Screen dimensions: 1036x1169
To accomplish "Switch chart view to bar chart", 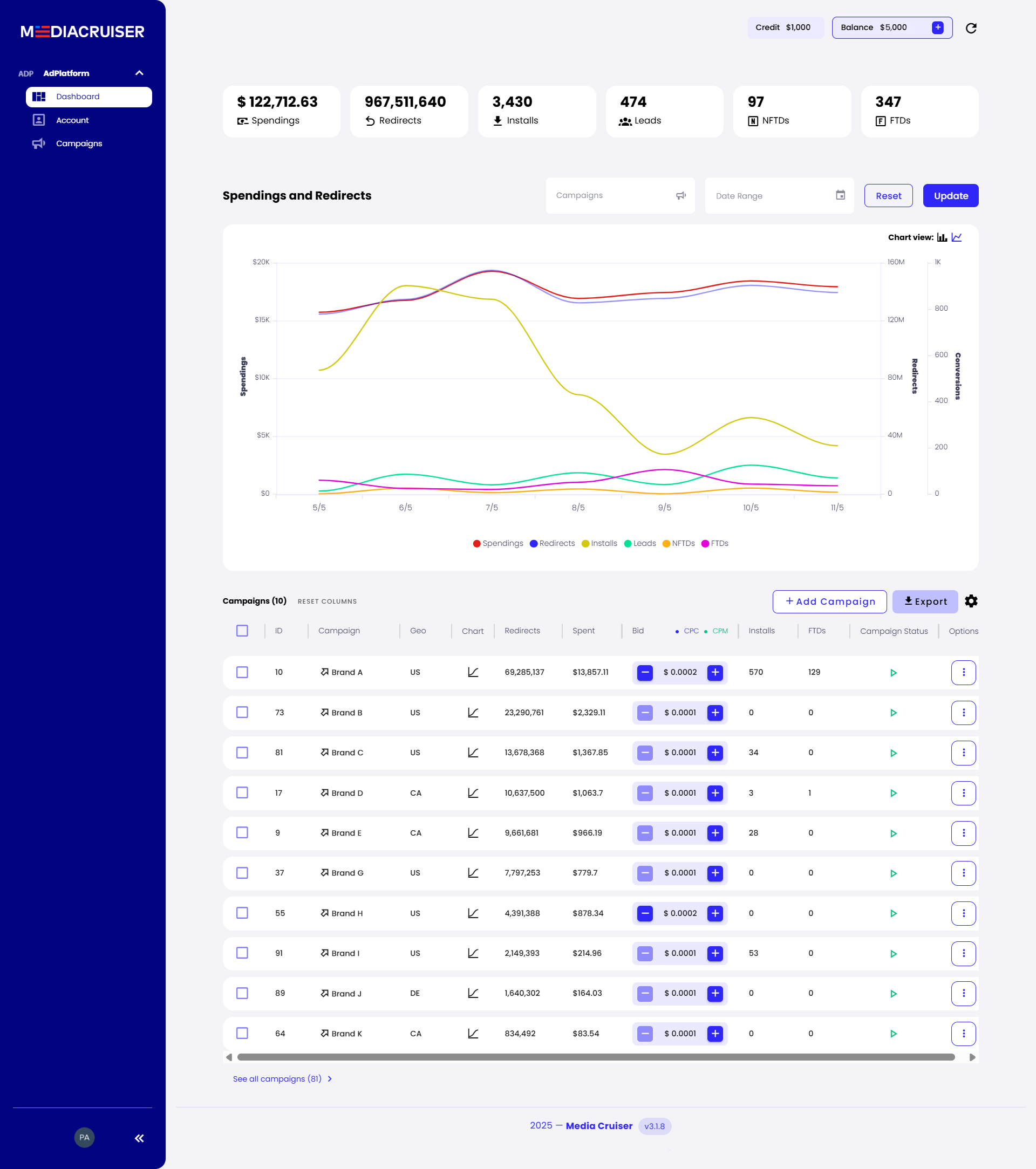I will tap(942, 237).
